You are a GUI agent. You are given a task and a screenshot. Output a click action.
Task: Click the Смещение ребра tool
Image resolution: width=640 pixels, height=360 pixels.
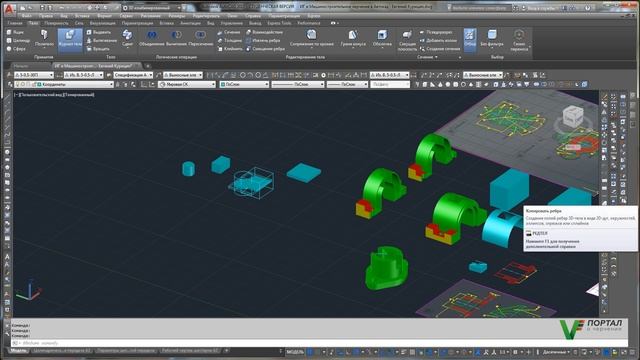(x=265, y=49)
